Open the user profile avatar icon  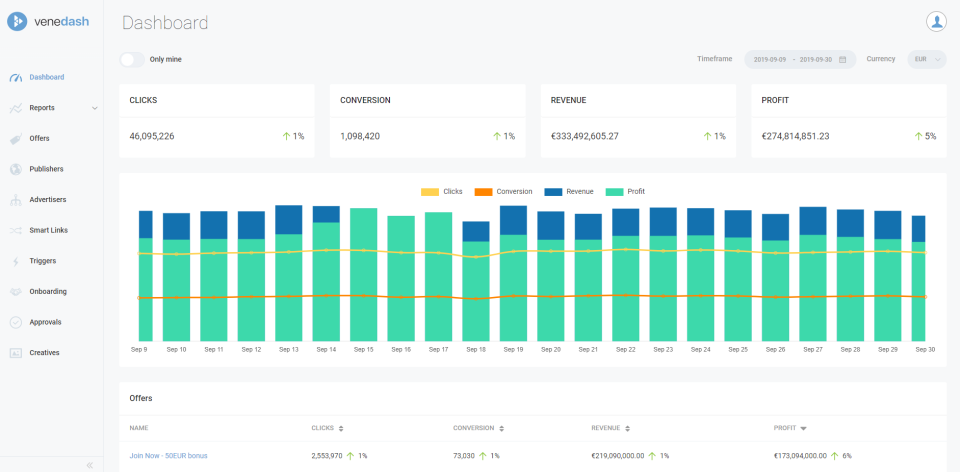[936, 21]
